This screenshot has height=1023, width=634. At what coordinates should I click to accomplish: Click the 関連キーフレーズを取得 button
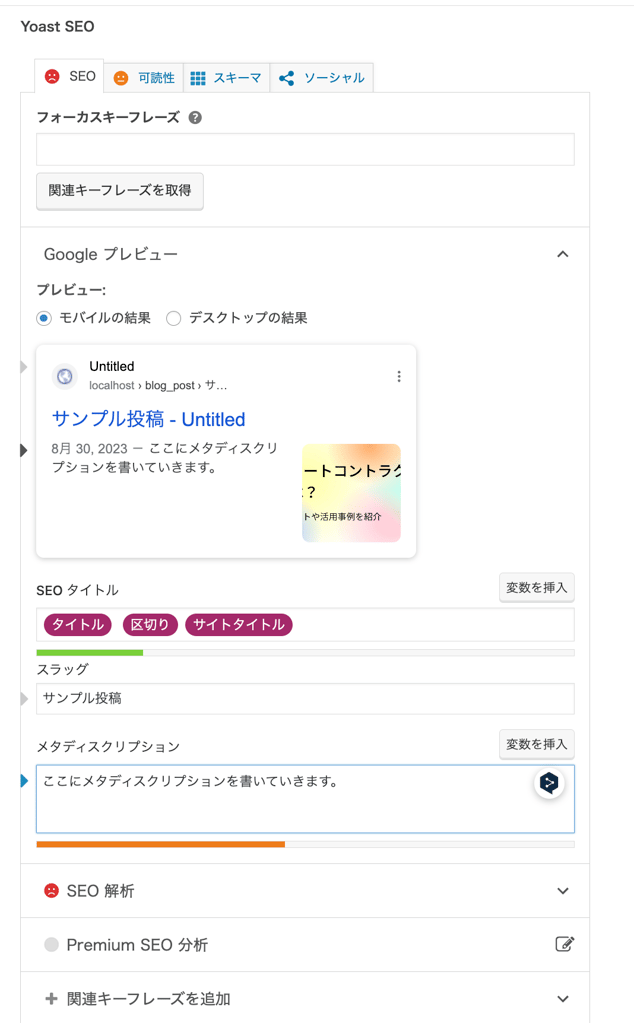point(120,190)
